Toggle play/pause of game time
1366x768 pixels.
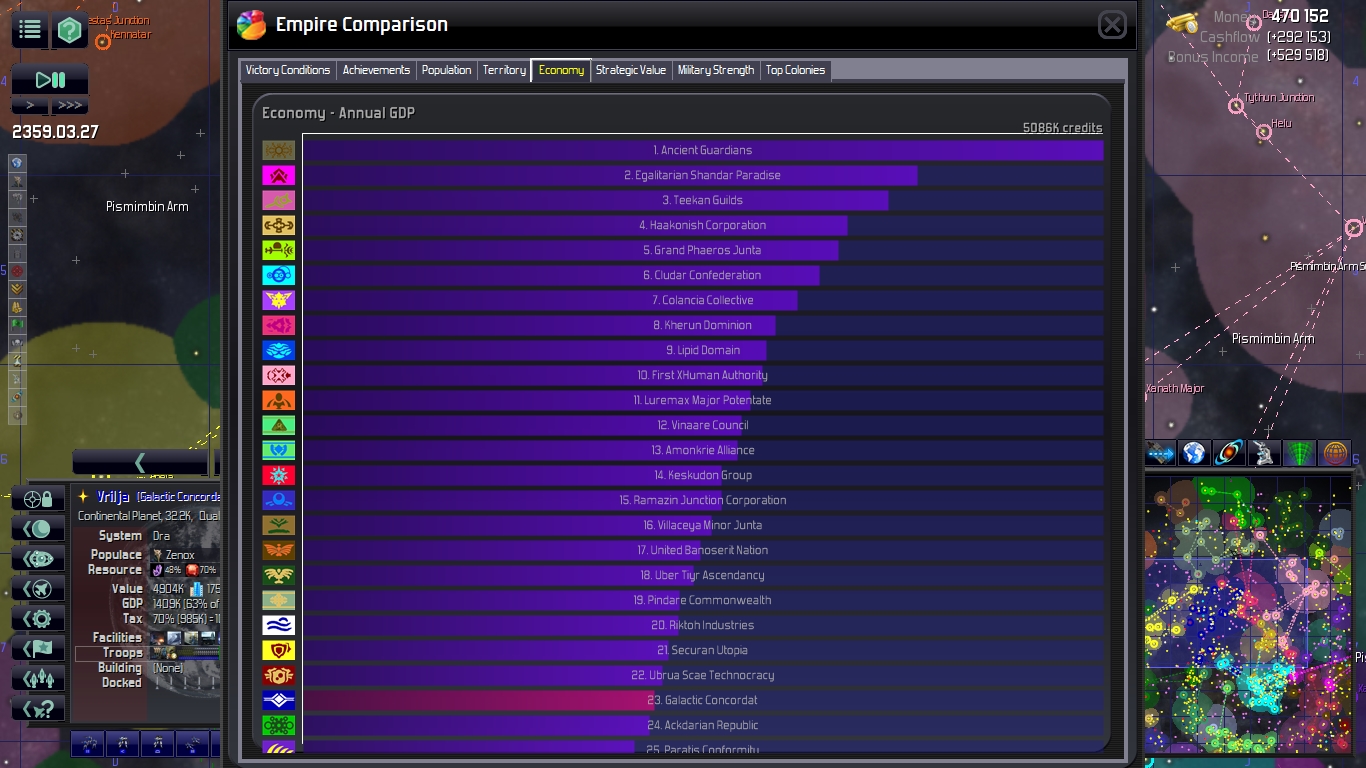pos(50,80)
